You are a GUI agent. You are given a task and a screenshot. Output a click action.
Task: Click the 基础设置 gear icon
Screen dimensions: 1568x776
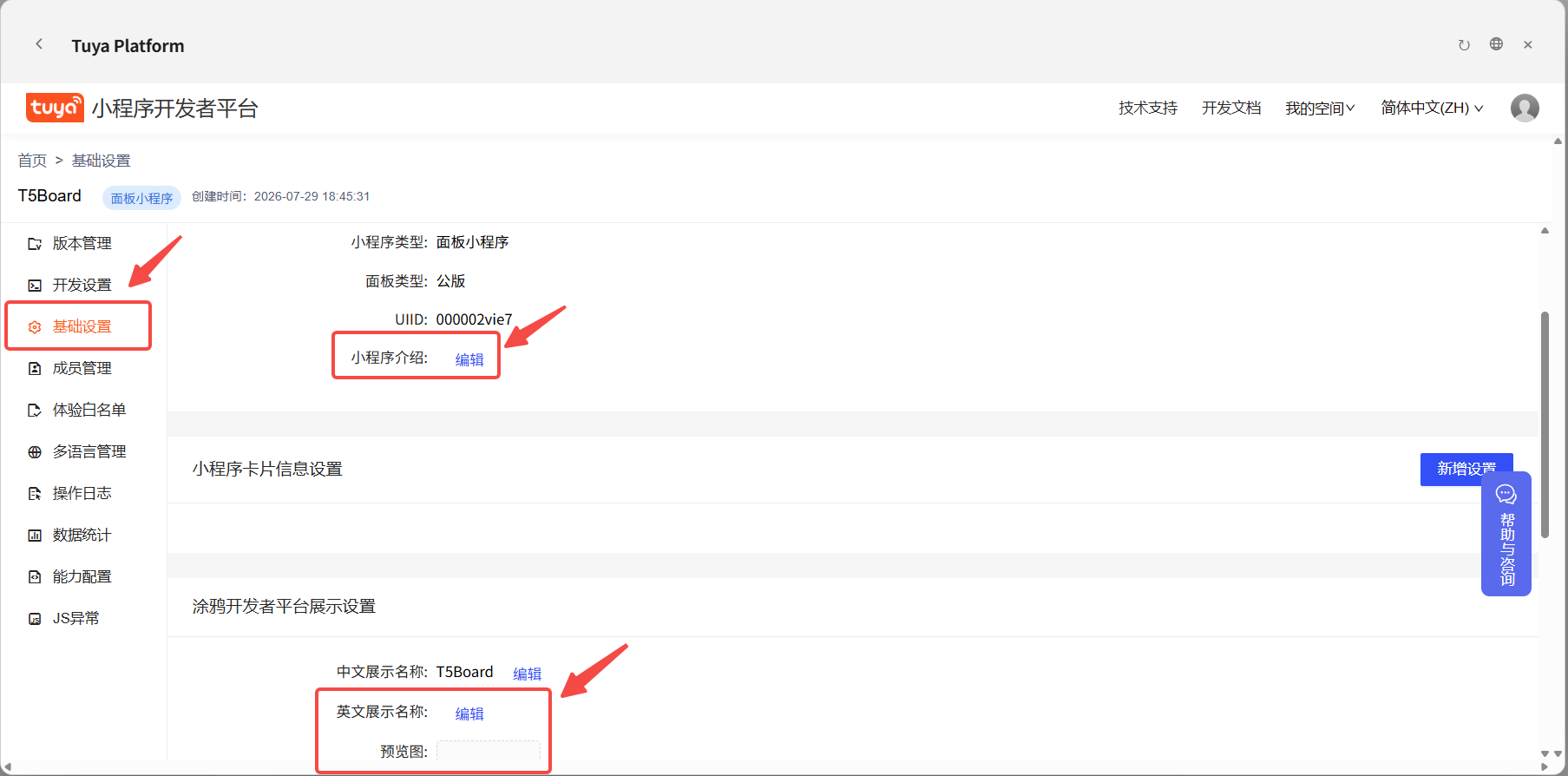point(35,327)
